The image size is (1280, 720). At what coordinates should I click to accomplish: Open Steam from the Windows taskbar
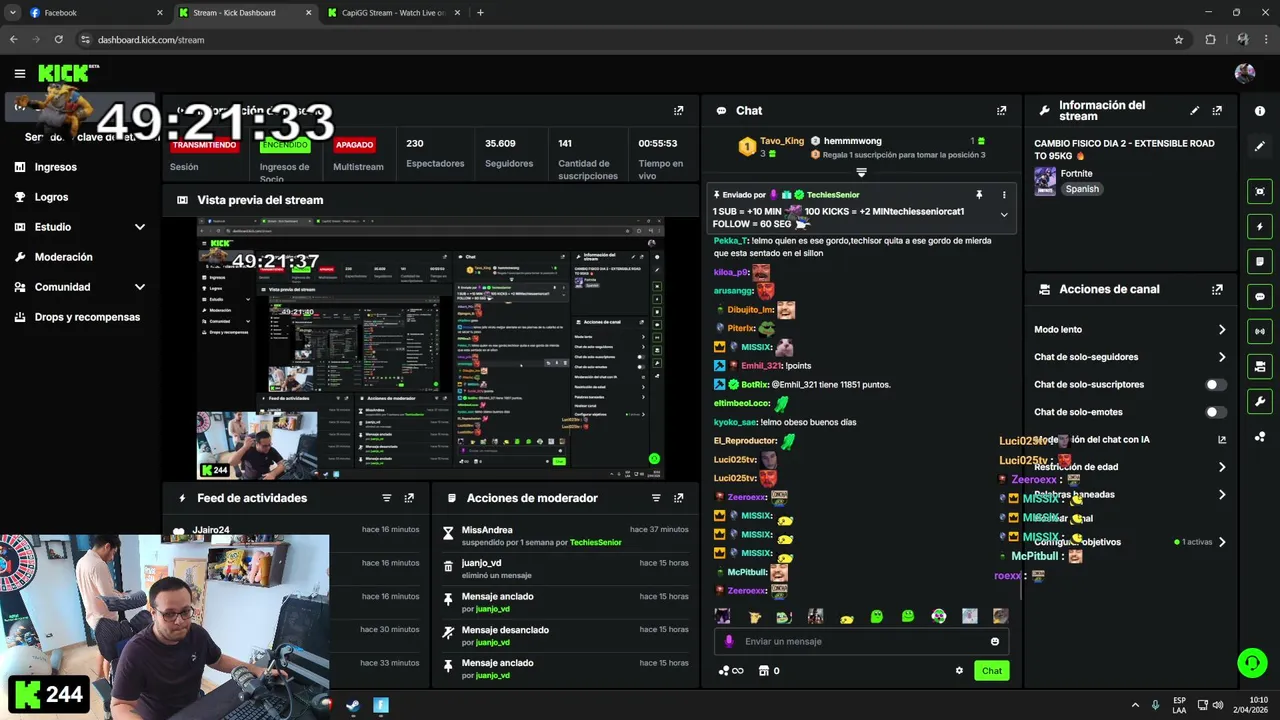352,705
